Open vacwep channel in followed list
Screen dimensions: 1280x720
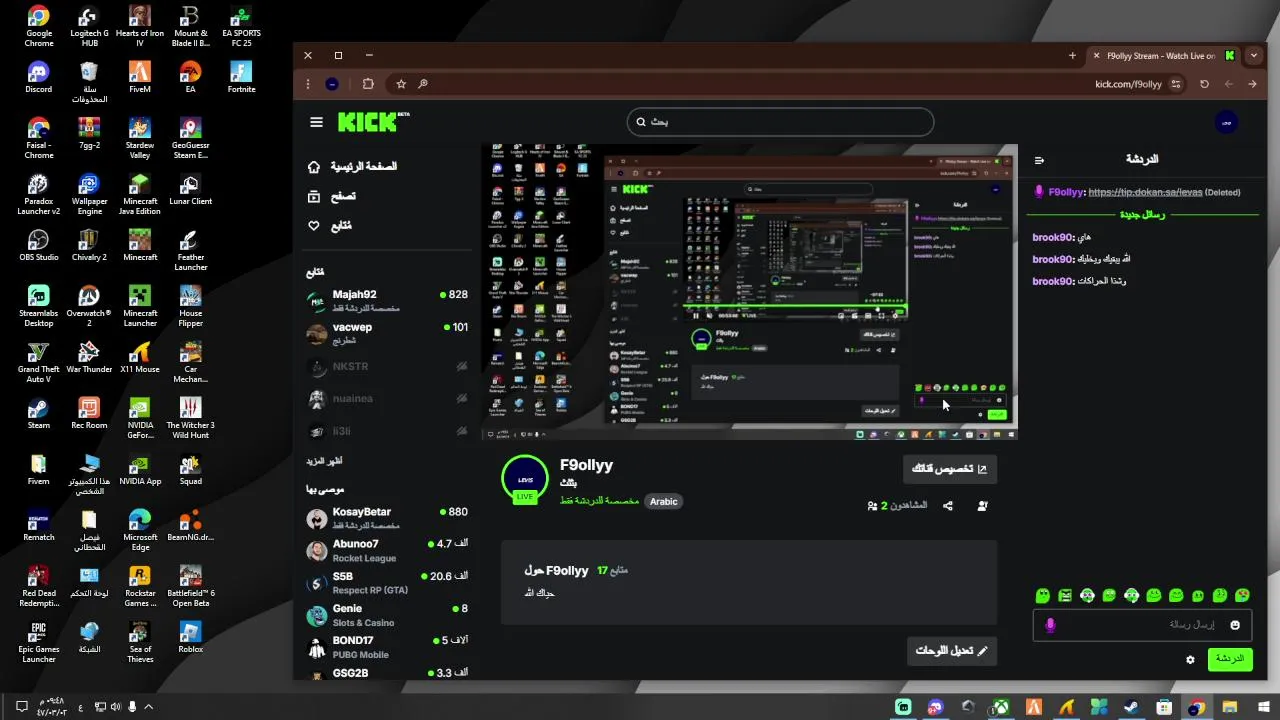388,333
